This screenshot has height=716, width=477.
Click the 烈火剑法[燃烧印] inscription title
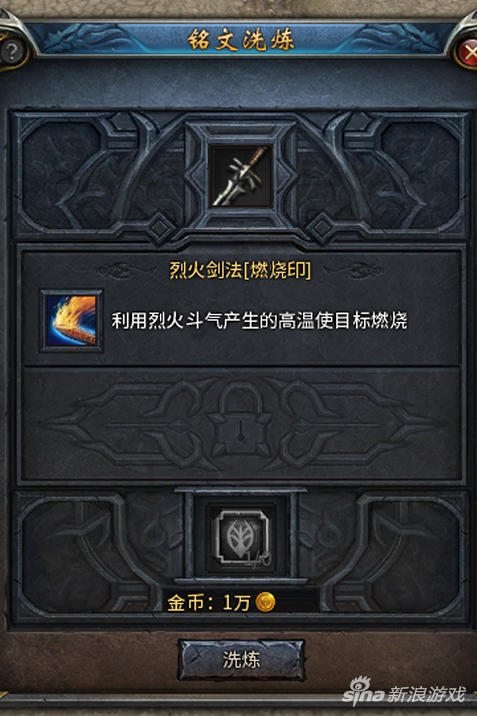pos(240,270)
